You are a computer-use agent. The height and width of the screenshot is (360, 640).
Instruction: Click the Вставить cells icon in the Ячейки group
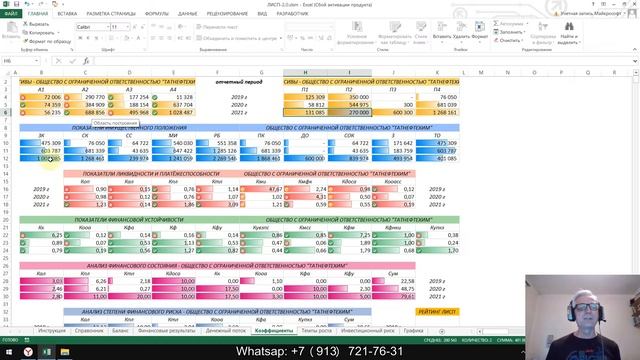(442, 27)
